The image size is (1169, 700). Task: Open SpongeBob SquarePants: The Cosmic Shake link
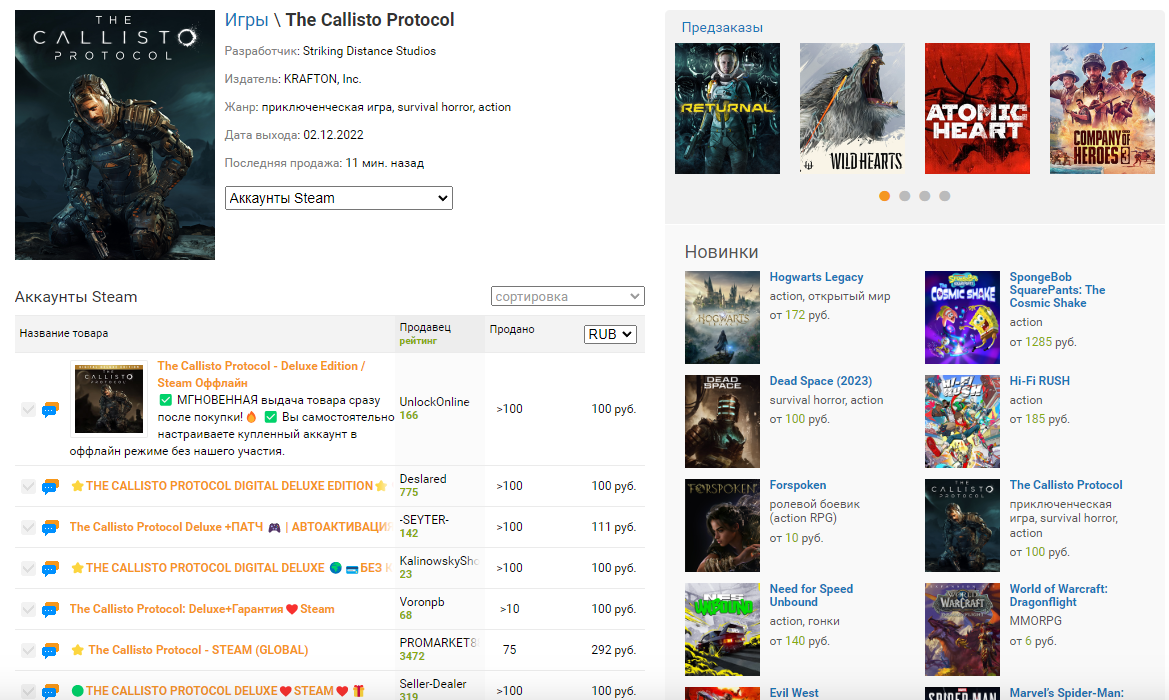click(x=1057, y=290)
